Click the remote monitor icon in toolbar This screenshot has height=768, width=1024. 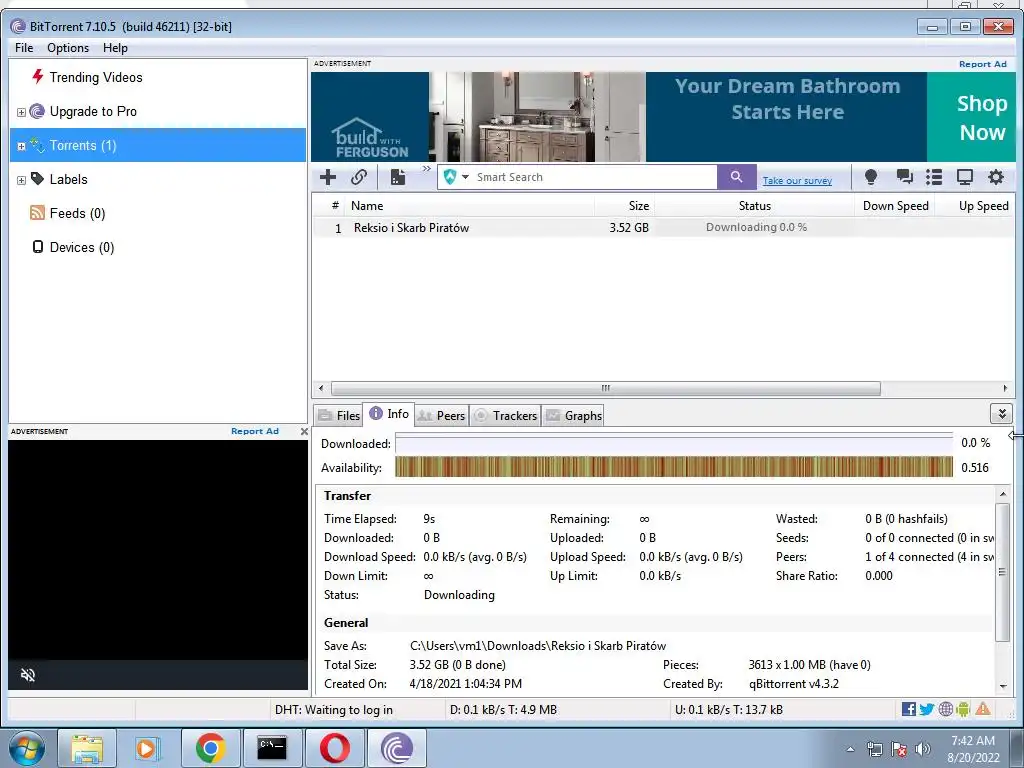tap(965, 177)
